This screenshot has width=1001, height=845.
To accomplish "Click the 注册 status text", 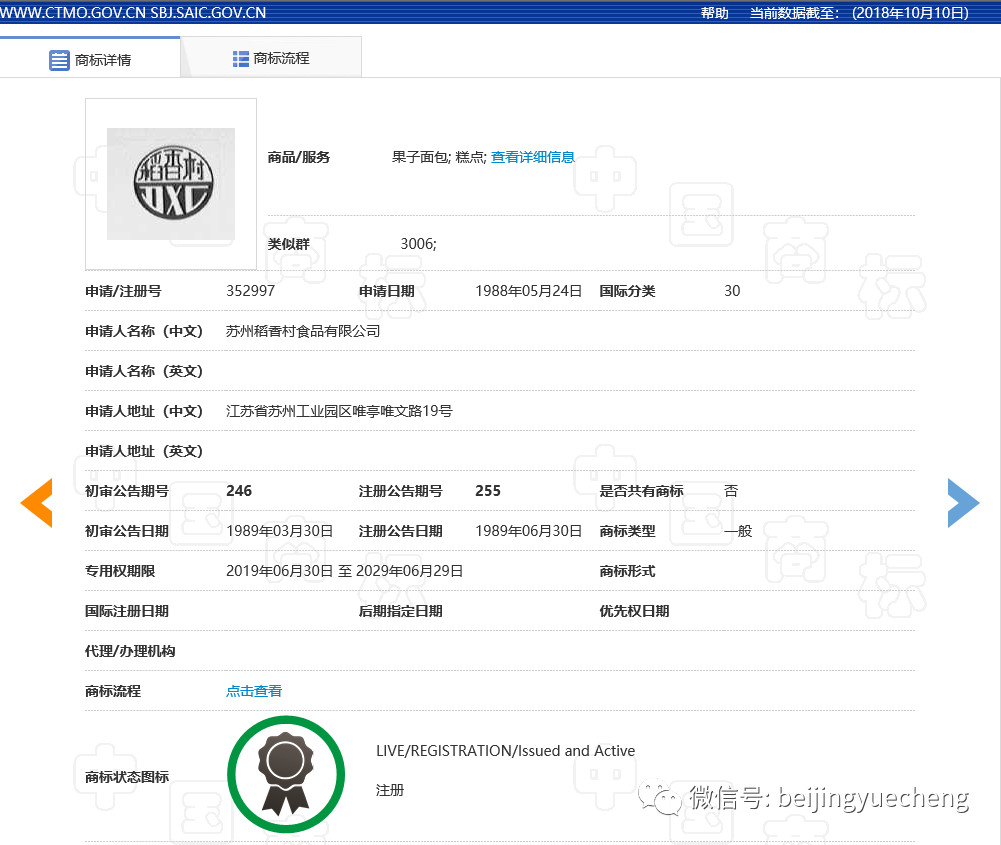I will click(x=390, y=790).
